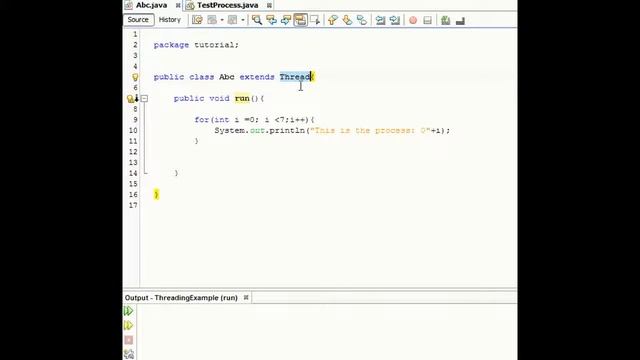
Task: Click inside the empty Output console area
Action: point(327,331)
